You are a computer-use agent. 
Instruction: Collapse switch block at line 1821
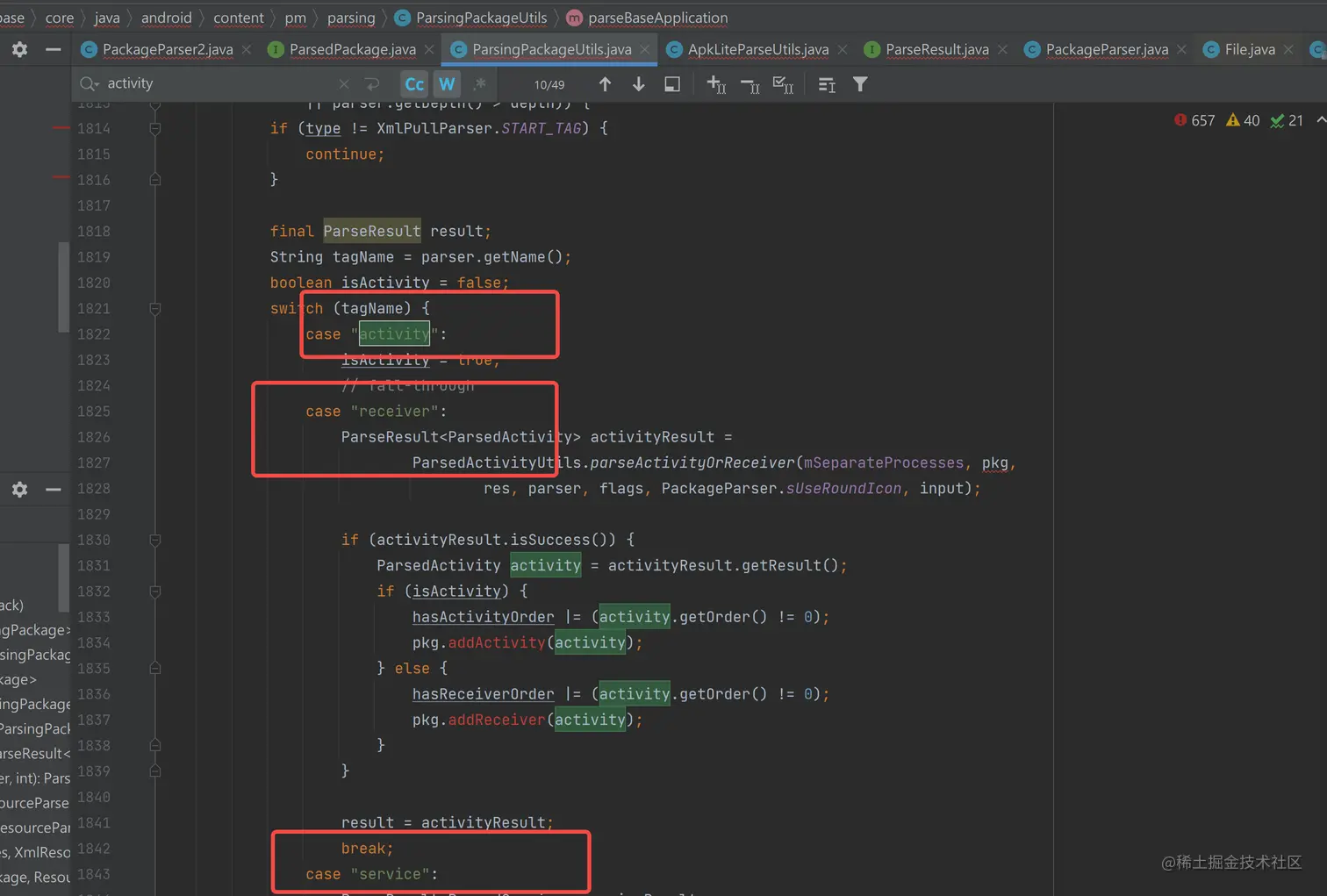tap(154, 309)
